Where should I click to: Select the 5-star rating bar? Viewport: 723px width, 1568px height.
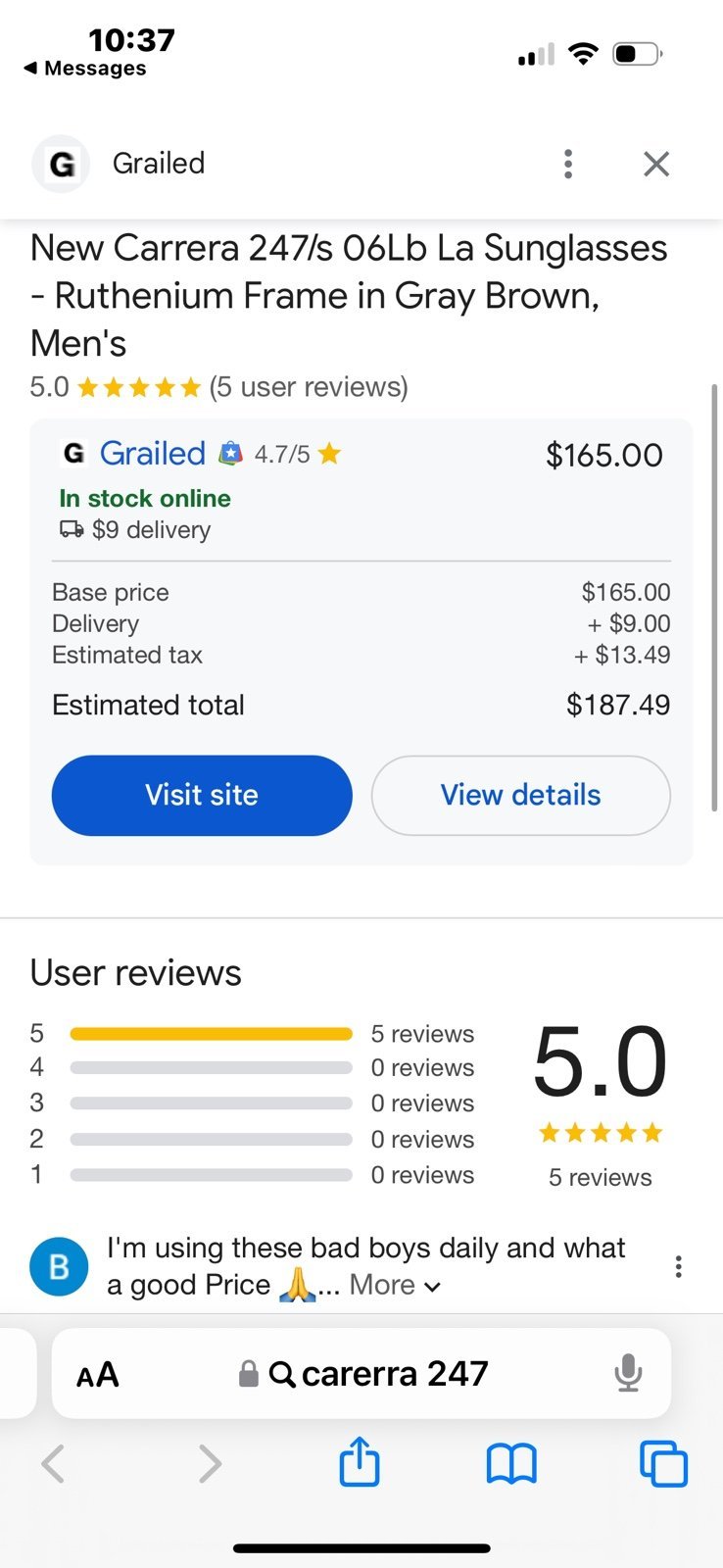[211, 1033]
